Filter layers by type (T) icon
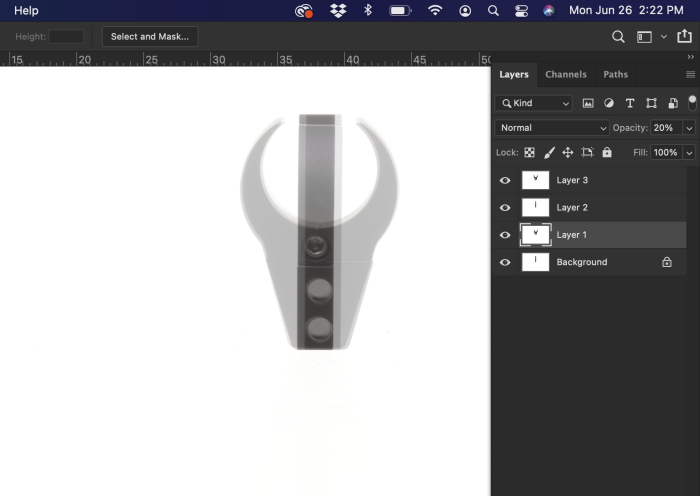This screenshot has width=700, height=496. coord(630,103)
